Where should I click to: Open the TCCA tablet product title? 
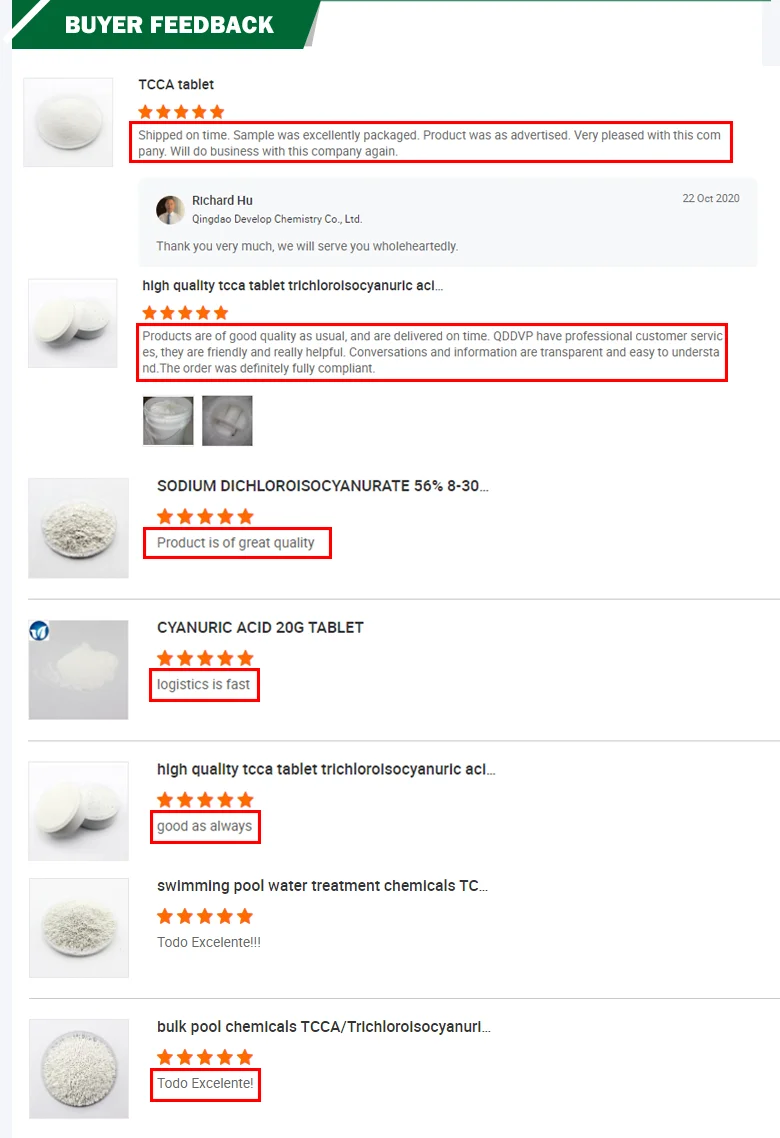click(x=176, y=85)
